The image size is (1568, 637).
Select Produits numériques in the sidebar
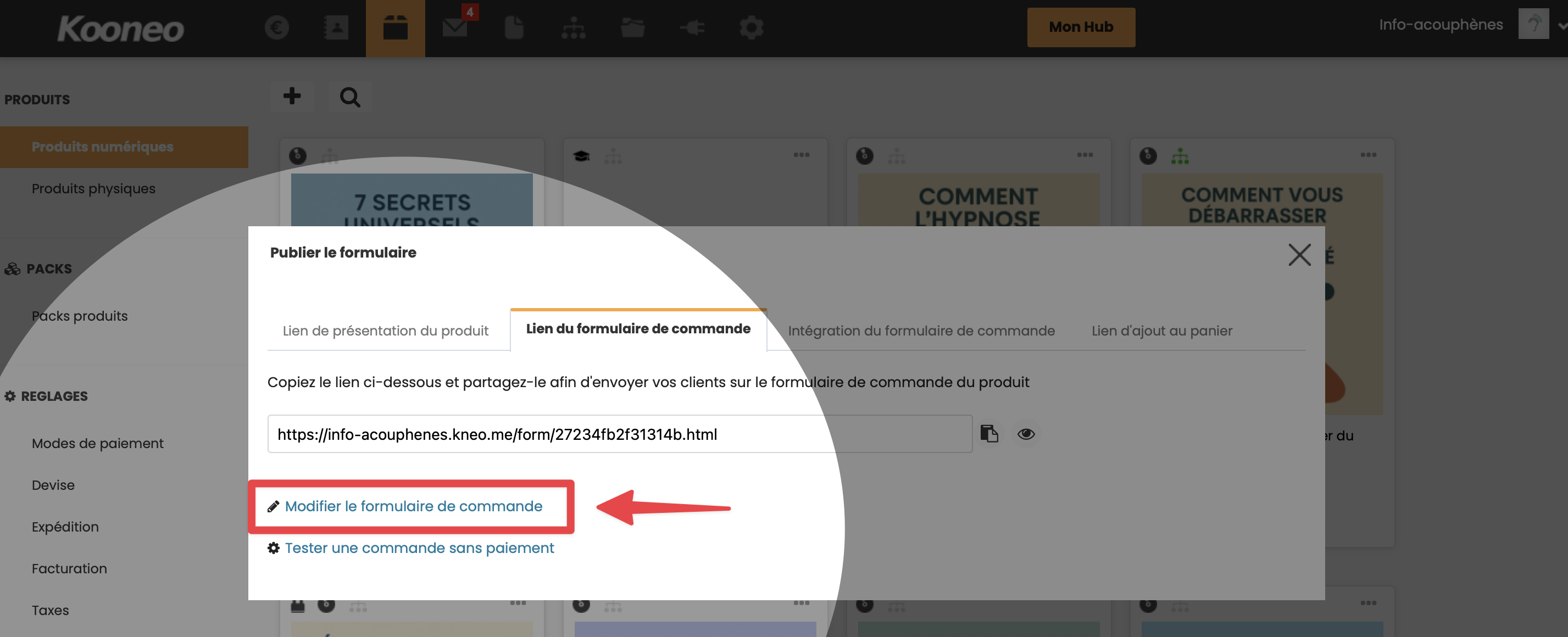(124, 147)
